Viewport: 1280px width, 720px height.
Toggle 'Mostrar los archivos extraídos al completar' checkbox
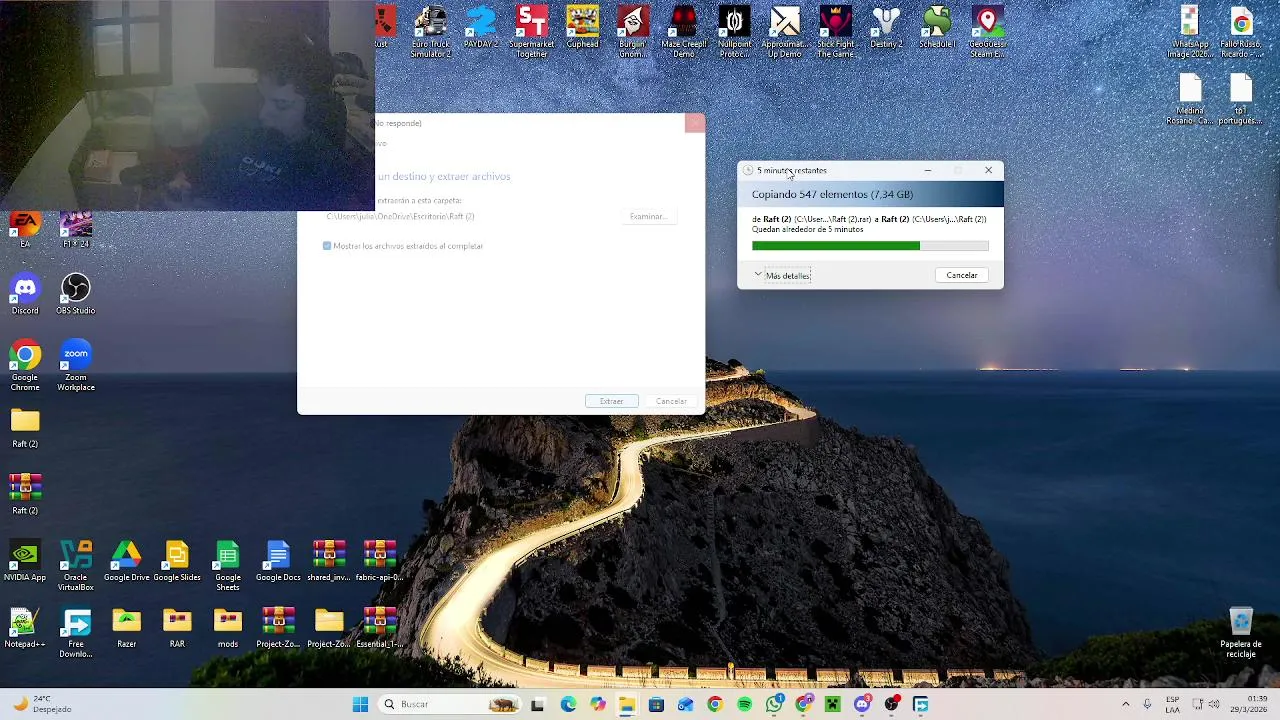click(327, 246)
